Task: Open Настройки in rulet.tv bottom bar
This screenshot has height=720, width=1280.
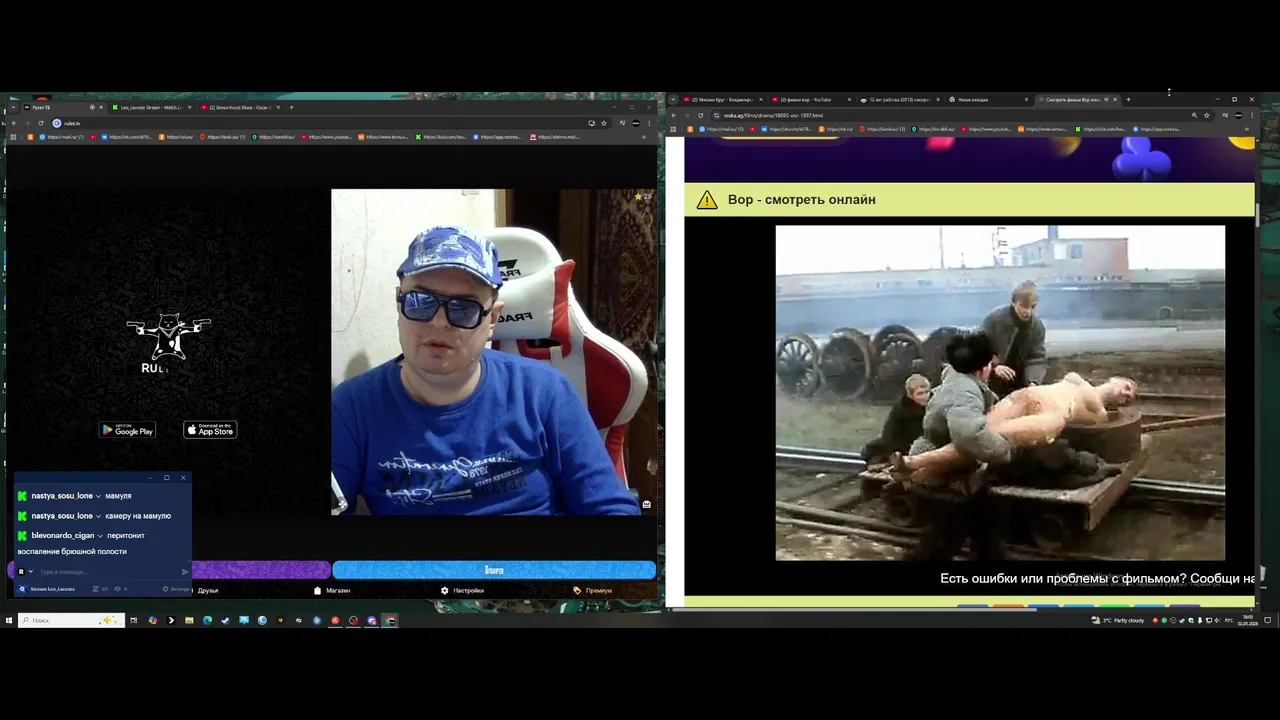Action: [462, 590]
